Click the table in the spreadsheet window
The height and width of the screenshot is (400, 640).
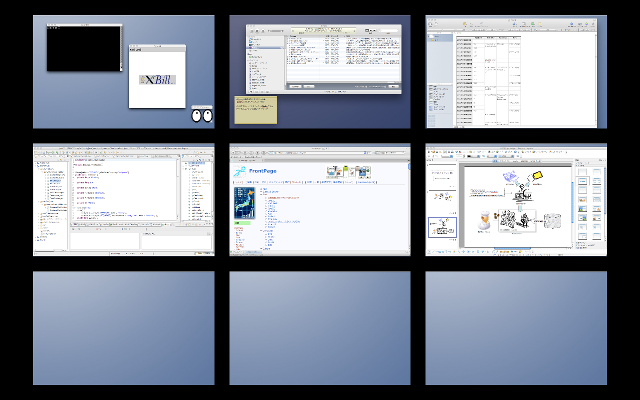pyautogui.click(x=488, y=80)
